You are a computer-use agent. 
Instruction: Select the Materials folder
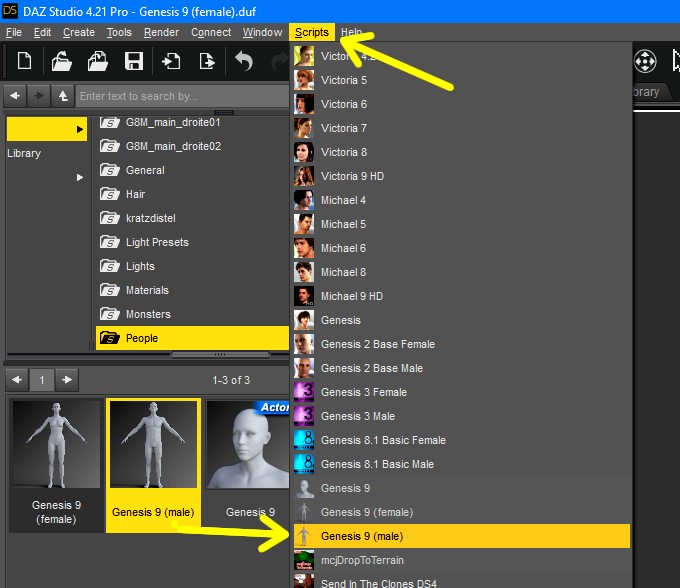point(192,290)
